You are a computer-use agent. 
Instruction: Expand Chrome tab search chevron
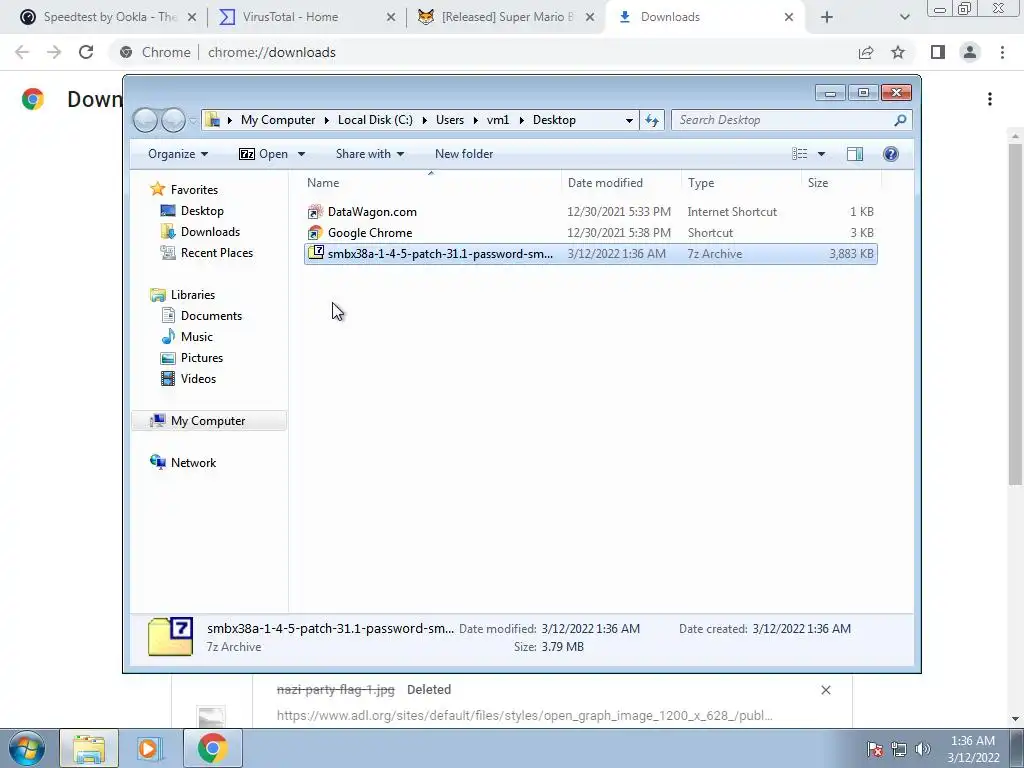pos(904,17)
